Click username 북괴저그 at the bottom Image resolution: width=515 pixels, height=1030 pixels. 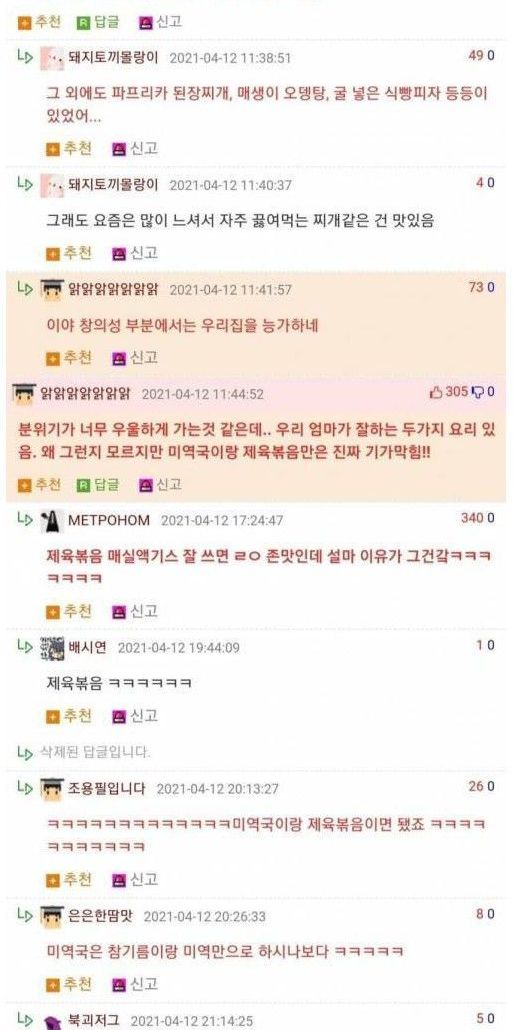(x=94, y=1020)
